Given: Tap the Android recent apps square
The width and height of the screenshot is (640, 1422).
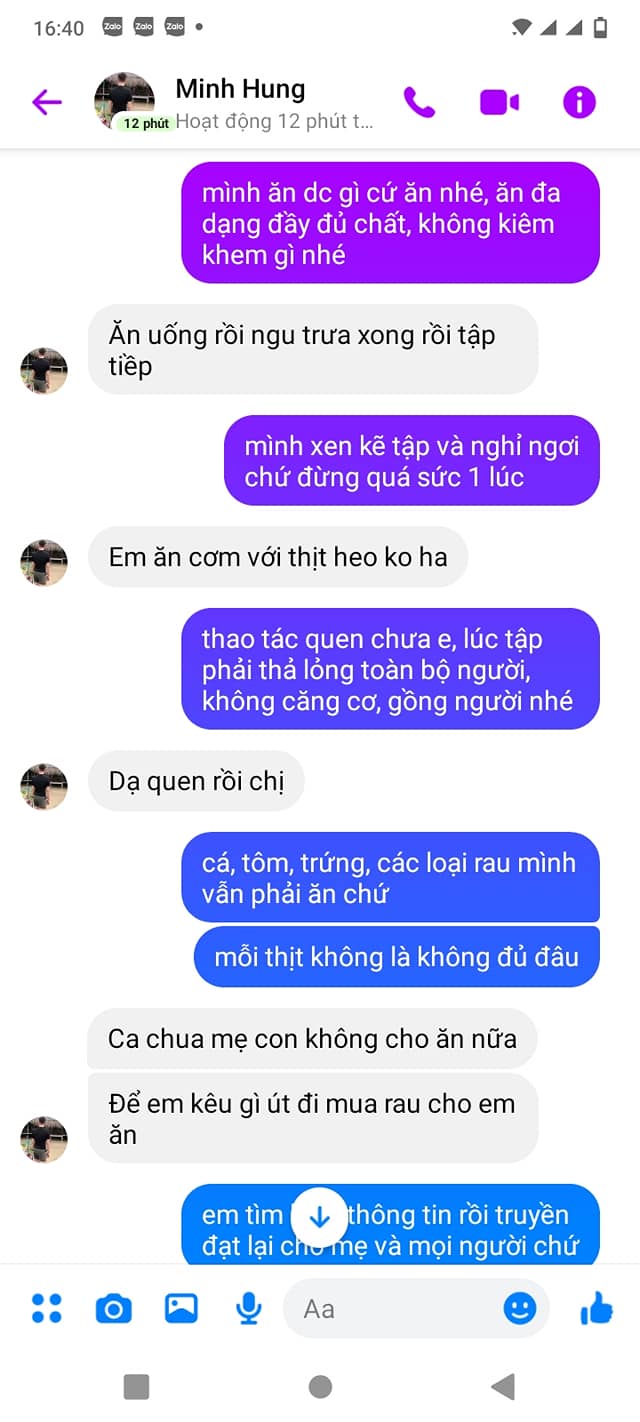Looking at the screenshot, I should point(136,1386).
